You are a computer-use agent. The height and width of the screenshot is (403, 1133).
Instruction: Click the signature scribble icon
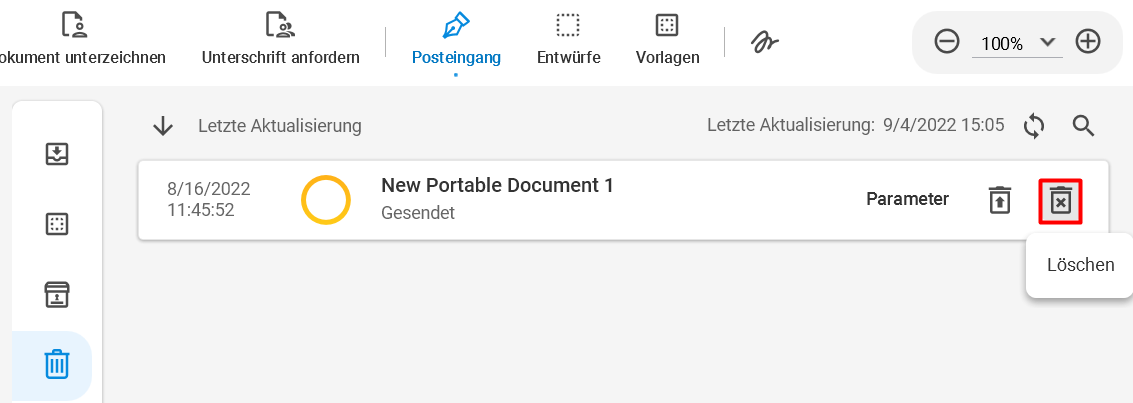click(x=764, y=42)
